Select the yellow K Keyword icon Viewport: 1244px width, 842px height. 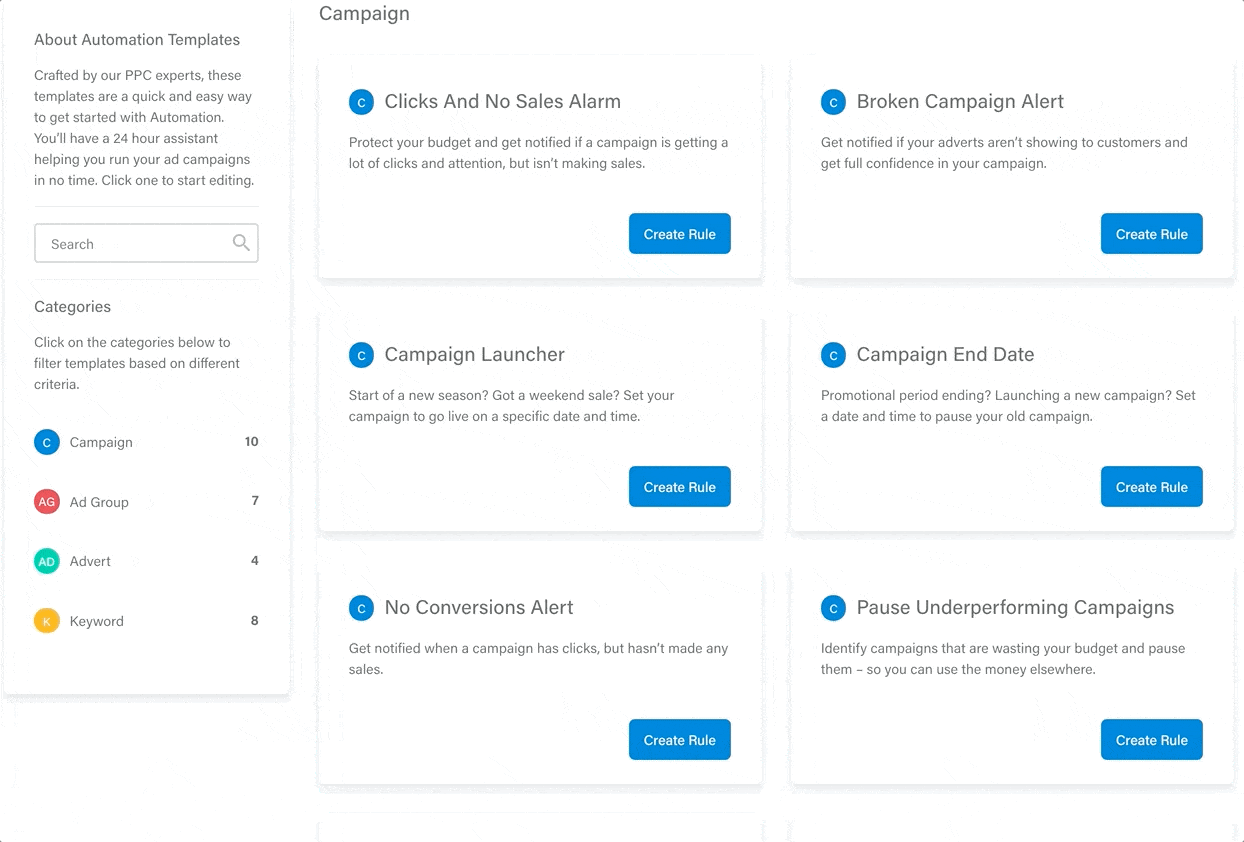pos(47,621)
